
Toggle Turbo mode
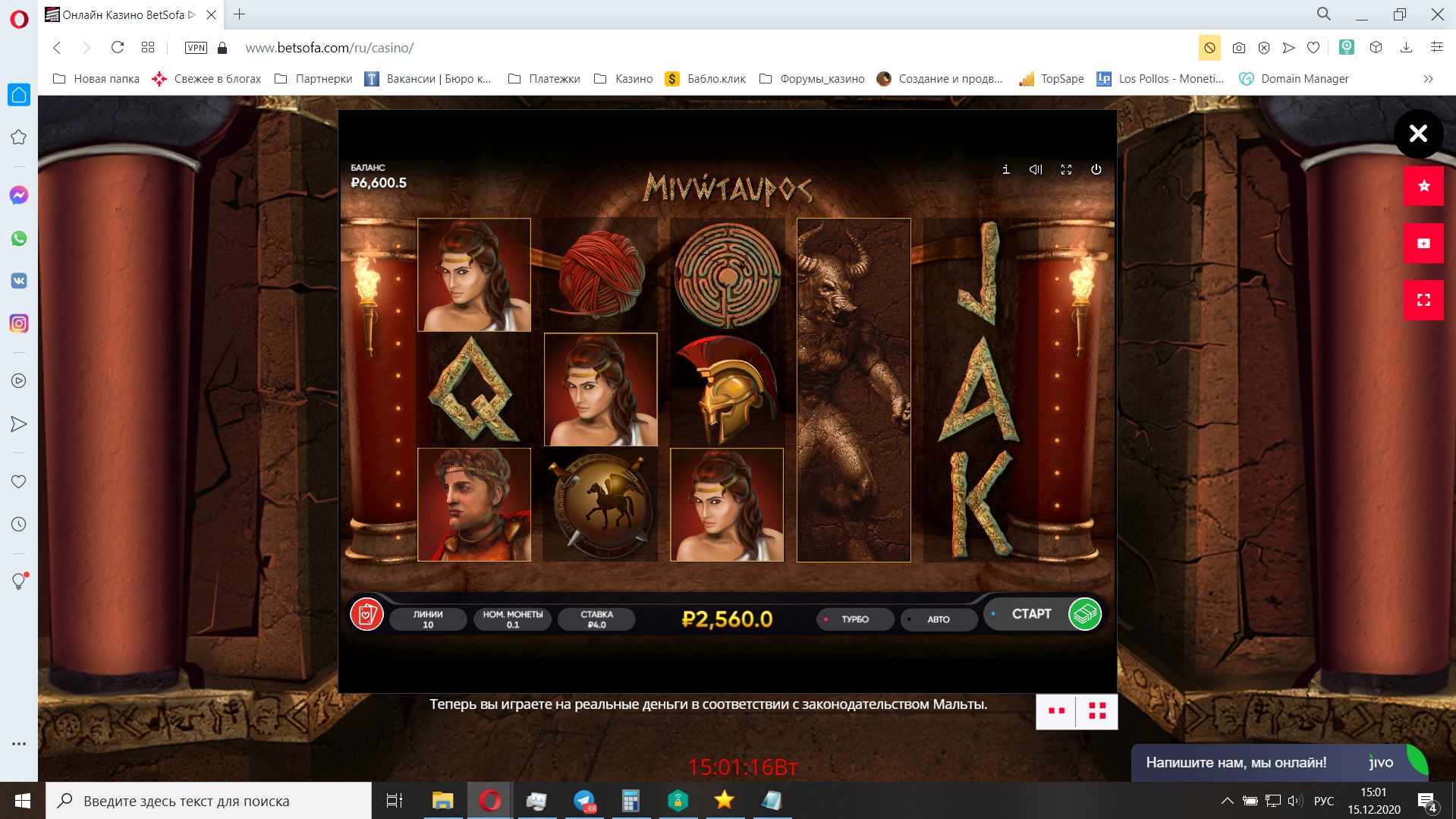(854, 619)
